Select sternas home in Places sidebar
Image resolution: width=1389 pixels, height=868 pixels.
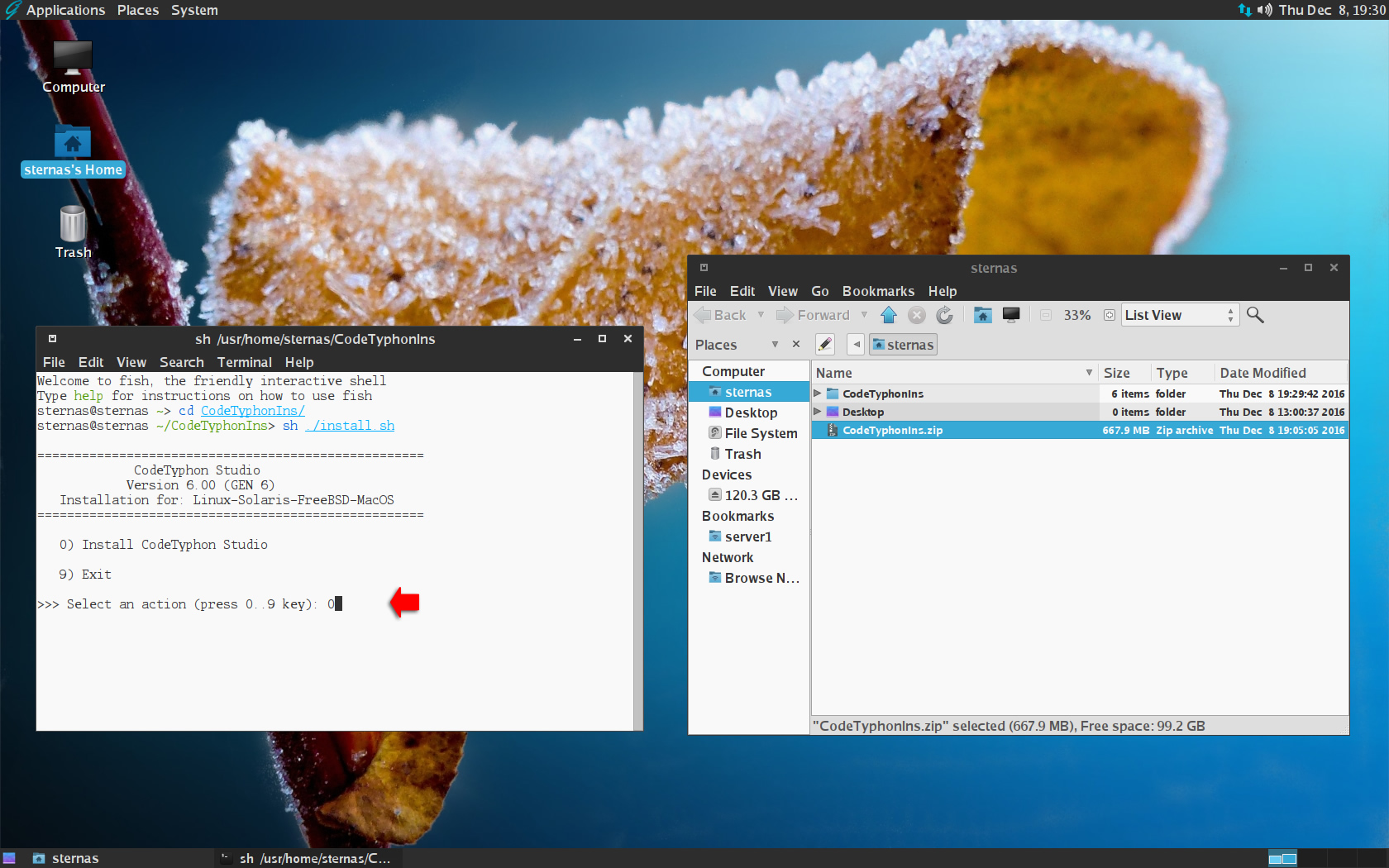[749, 392]
